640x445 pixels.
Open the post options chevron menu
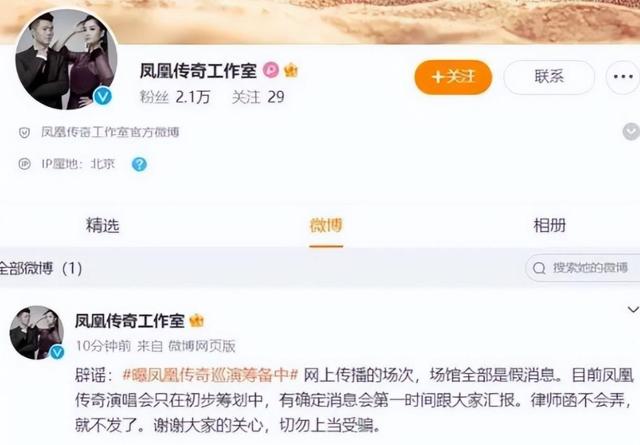point(633,310)
